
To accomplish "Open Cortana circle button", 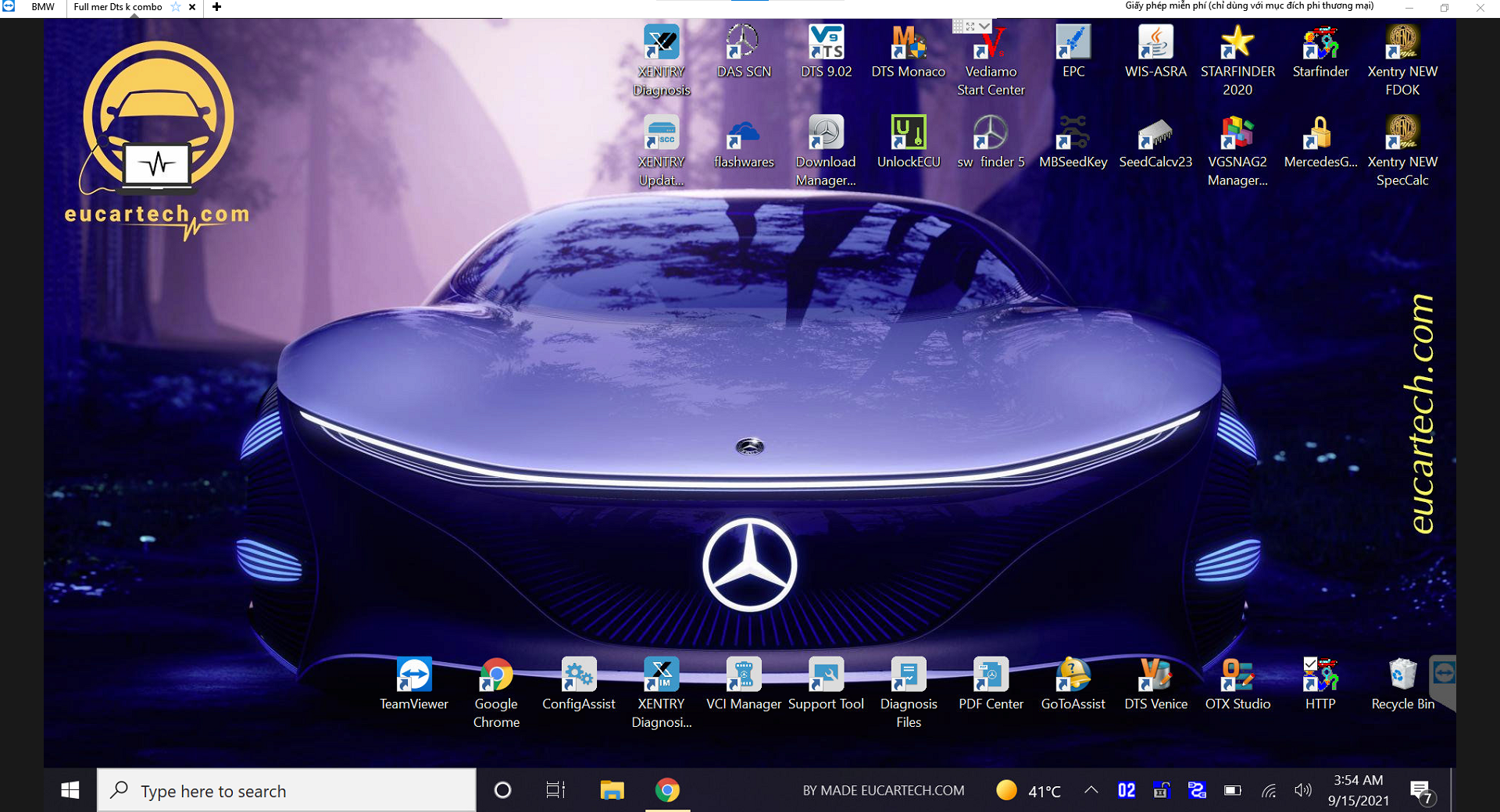I will coord(503,790).
